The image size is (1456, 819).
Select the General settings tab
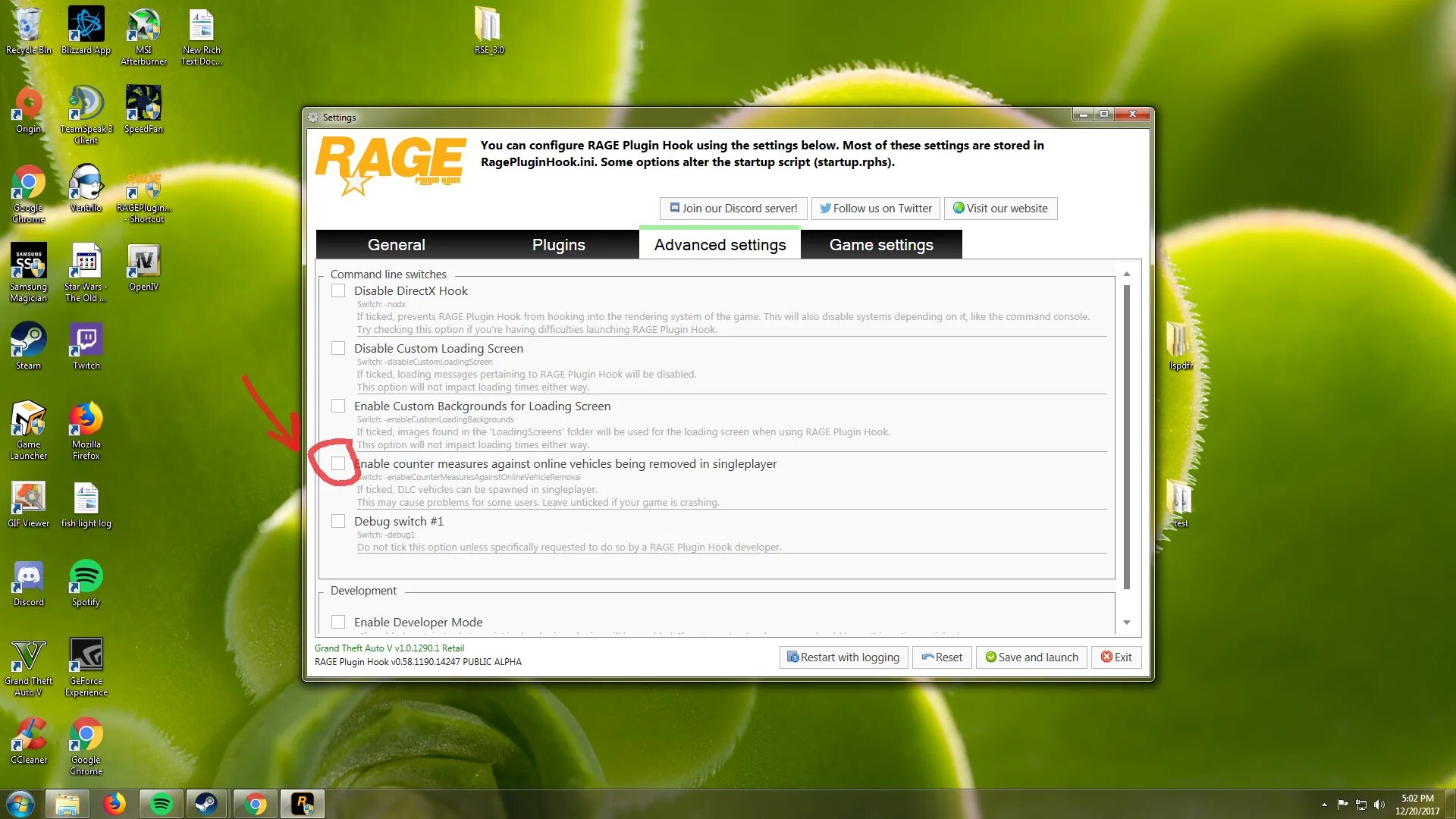pyautogui.click(x=397, y=244)
